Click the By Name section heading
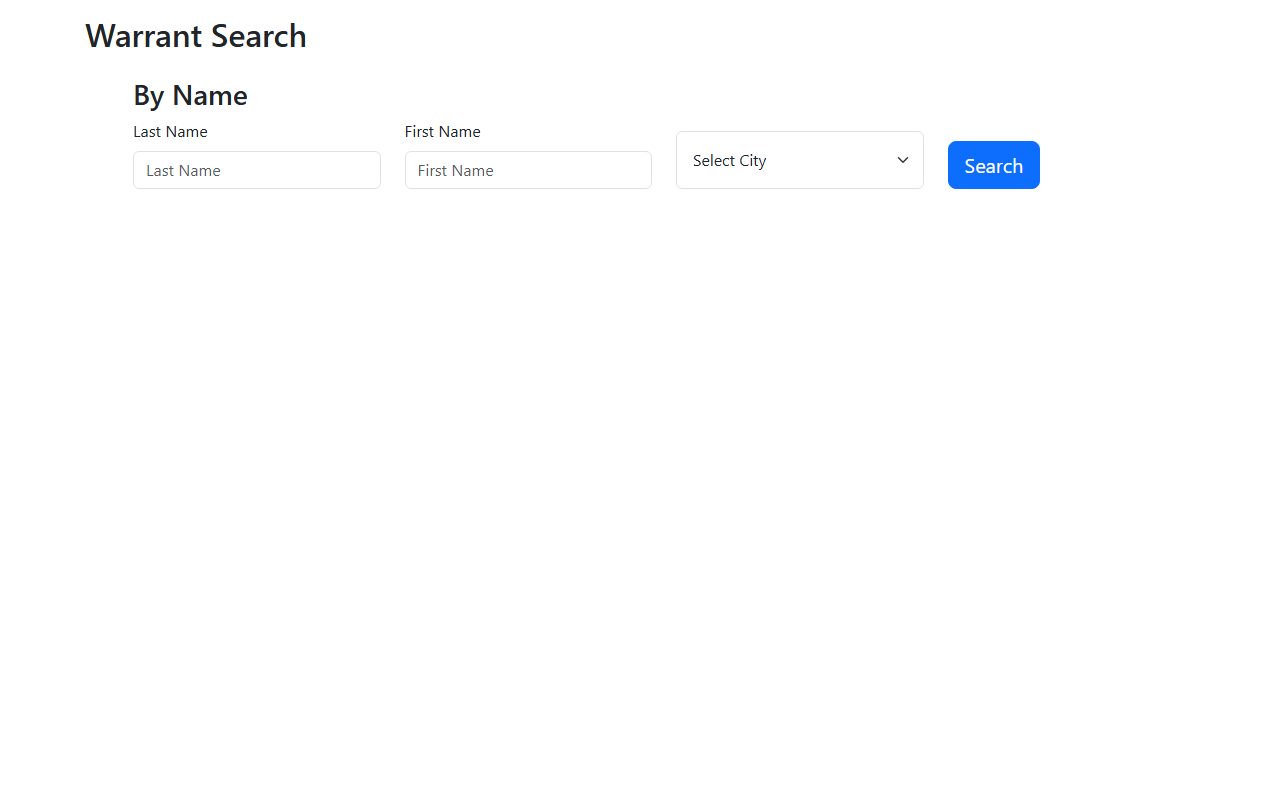 190,95
